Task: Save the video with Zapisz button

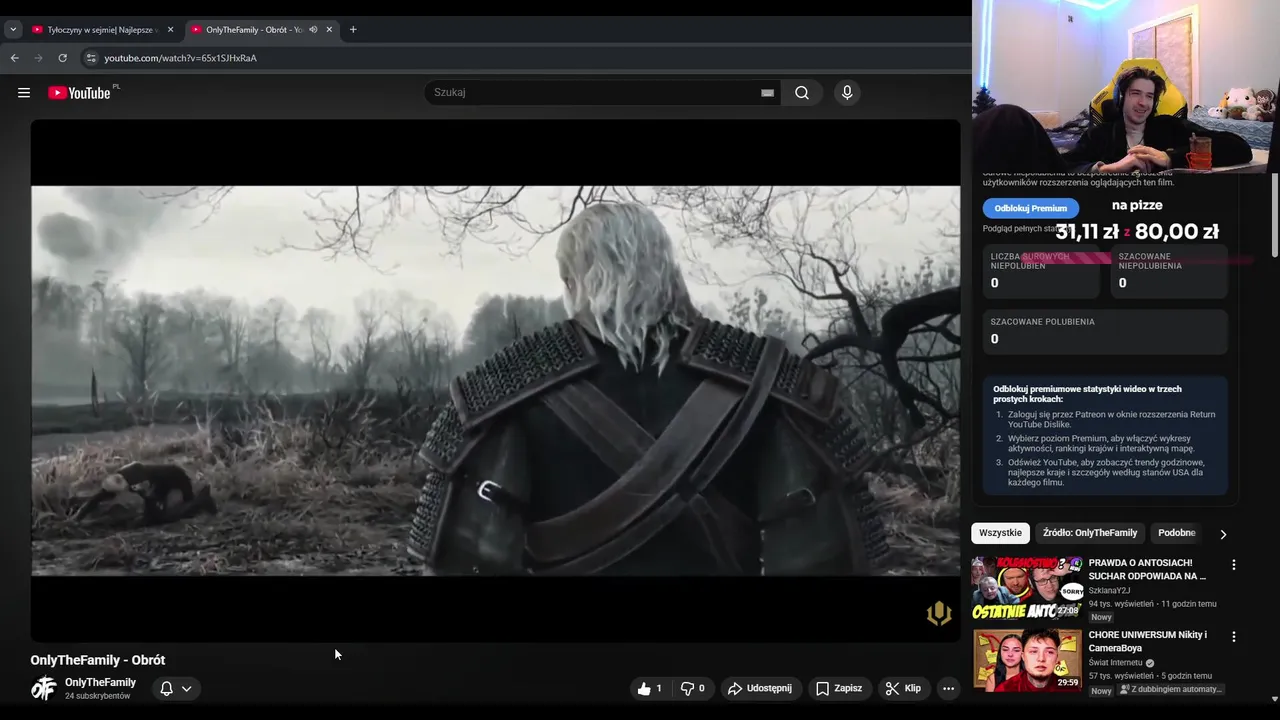Action: tap(838, 688)
